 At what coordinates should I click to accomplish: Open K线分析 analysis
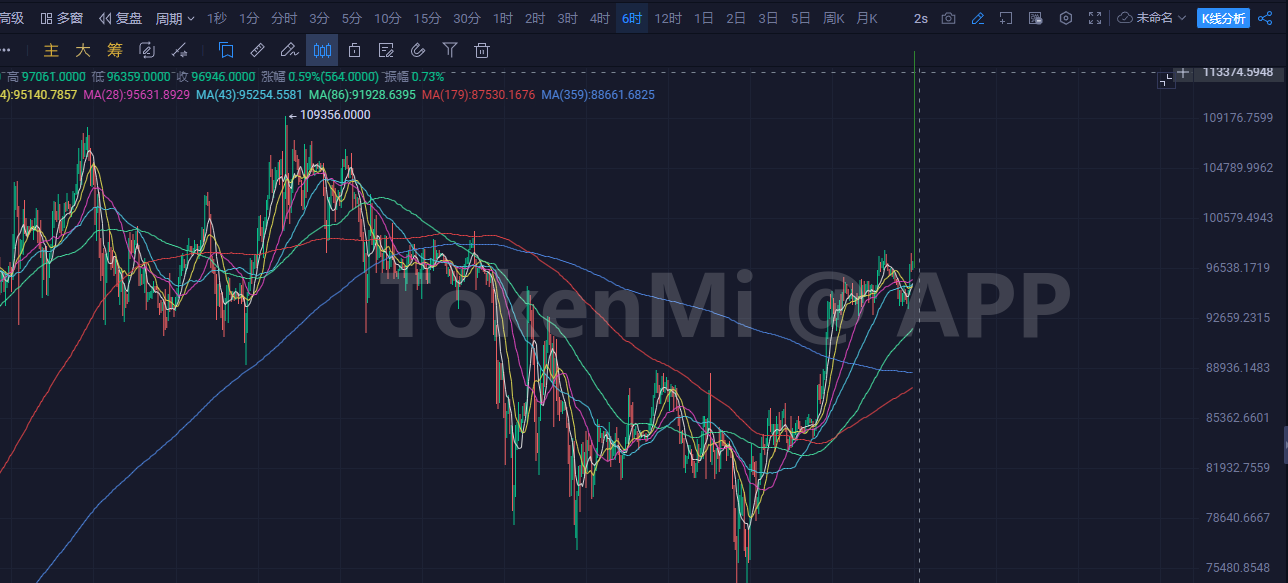tap(1223, 18)
